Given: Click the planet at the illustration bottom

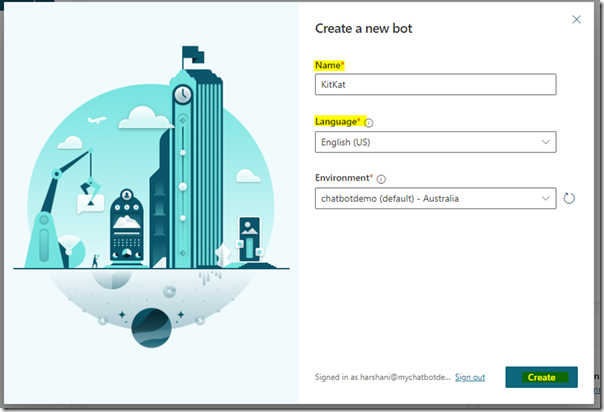Looking at the screenshot, I should [151, 326].
